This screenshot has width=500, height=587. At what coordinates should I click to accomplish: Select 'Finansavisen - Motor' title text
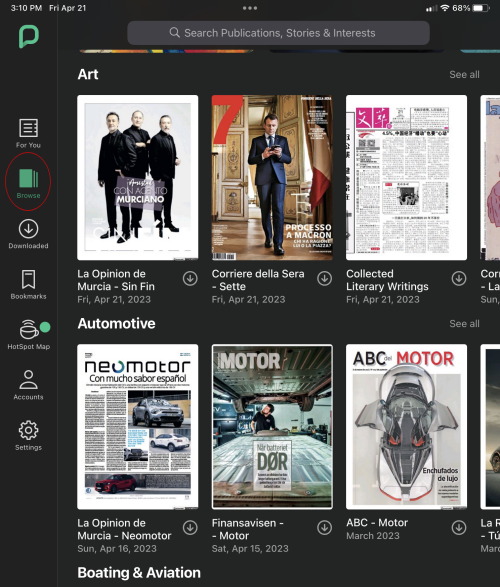click(247, 529)
